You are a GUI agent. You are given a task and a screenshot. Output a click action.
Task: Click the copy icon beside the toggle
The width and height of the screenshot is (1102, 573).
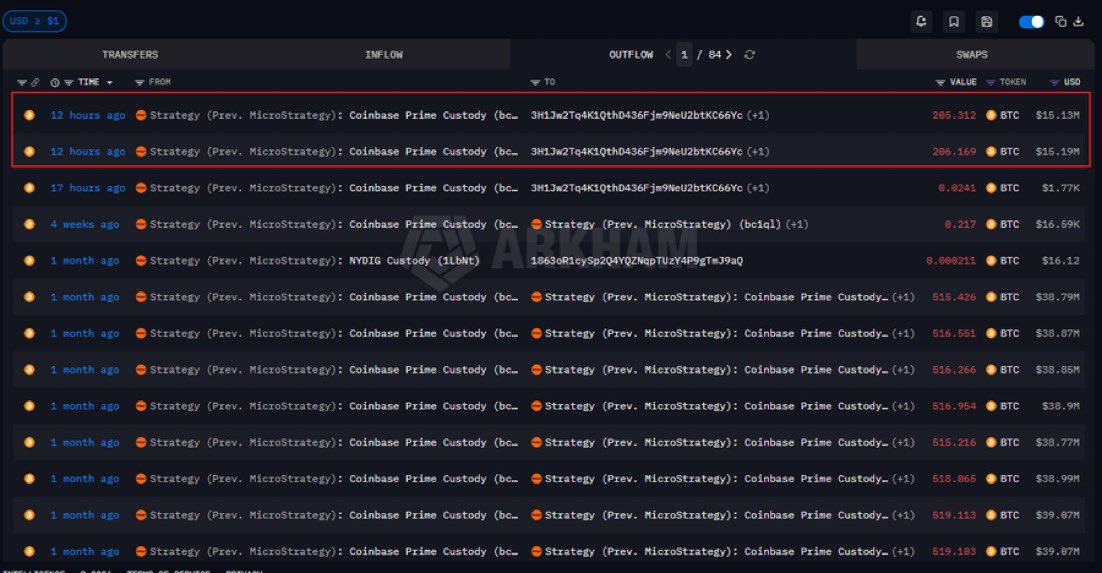(1061, 21)
